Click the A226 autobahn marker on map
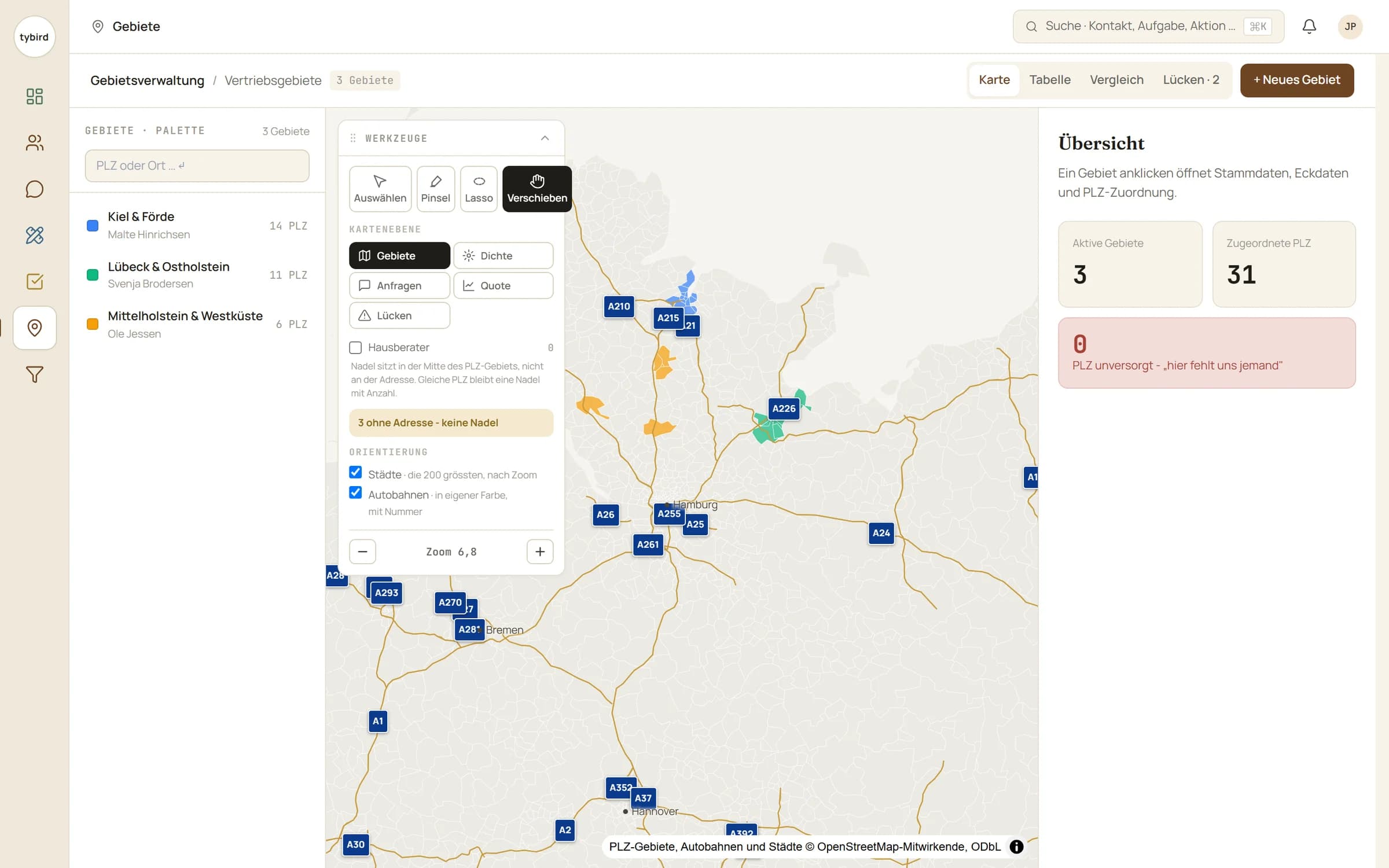This screenshot has width=1389, height=868. pos(784,409)
